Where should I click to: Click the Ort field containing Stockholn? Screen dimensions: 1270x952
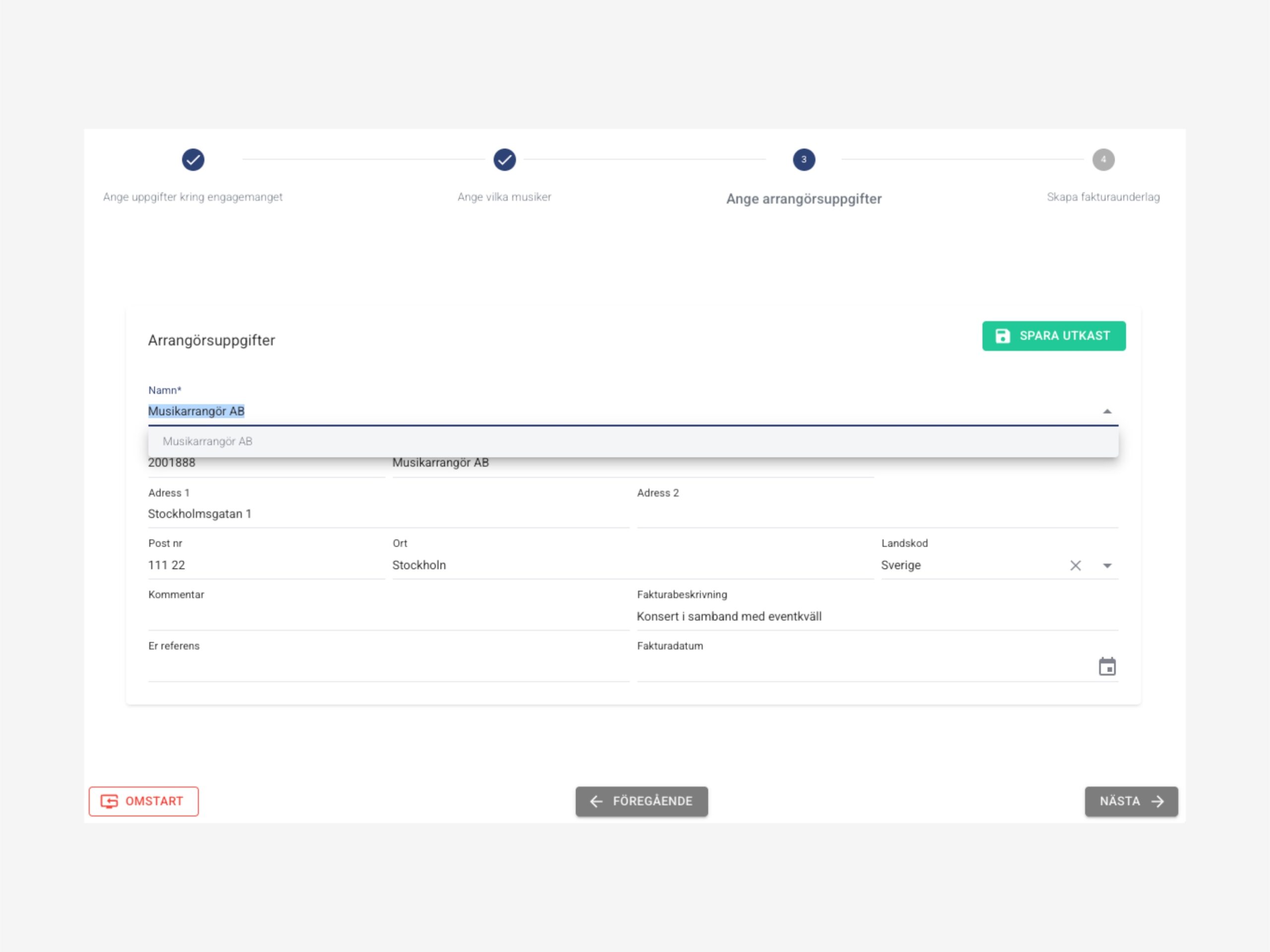click(x=632, y=565)
